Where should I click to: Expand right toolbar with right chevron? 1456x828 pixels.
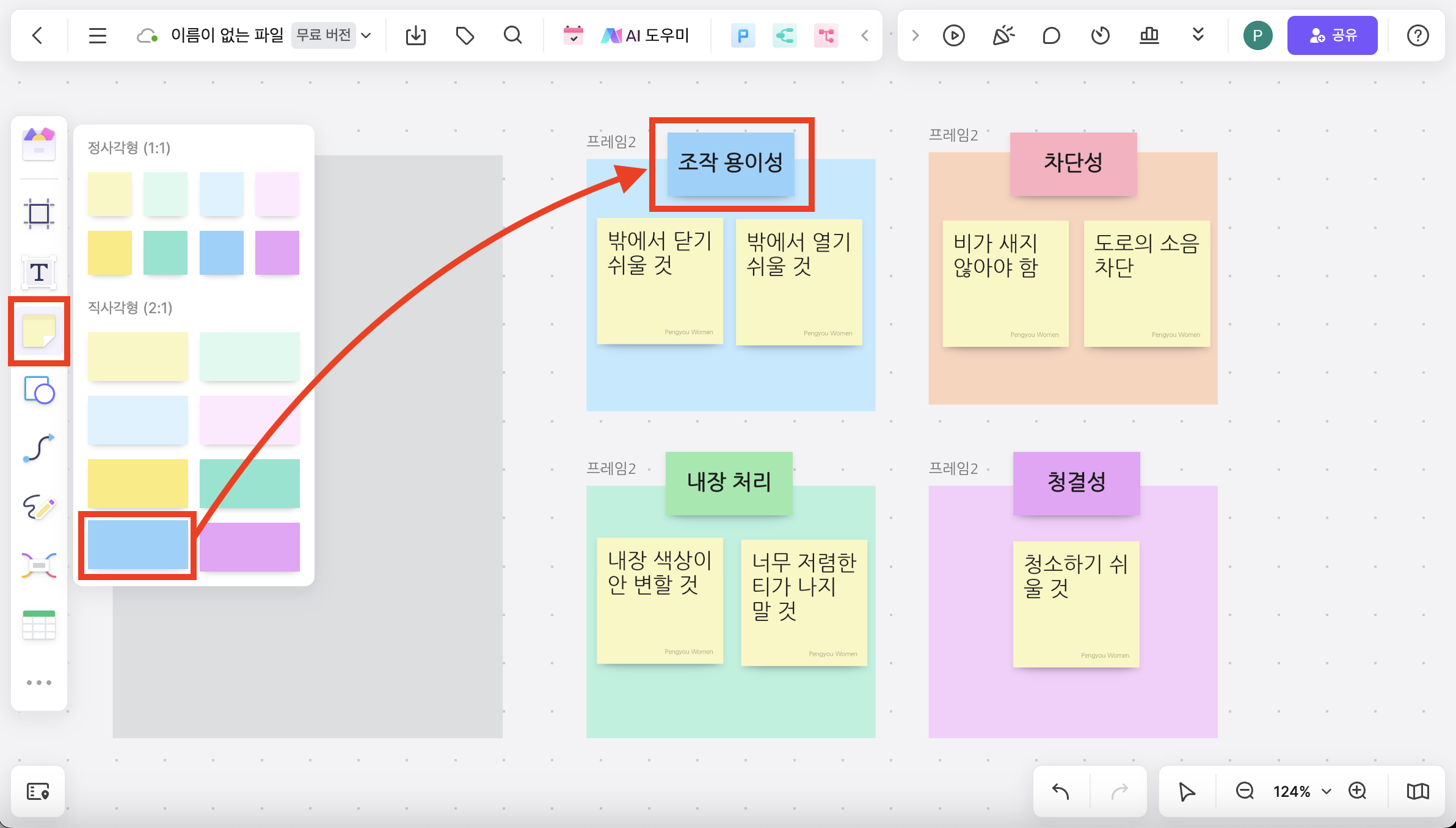click(x=915, y=35)
